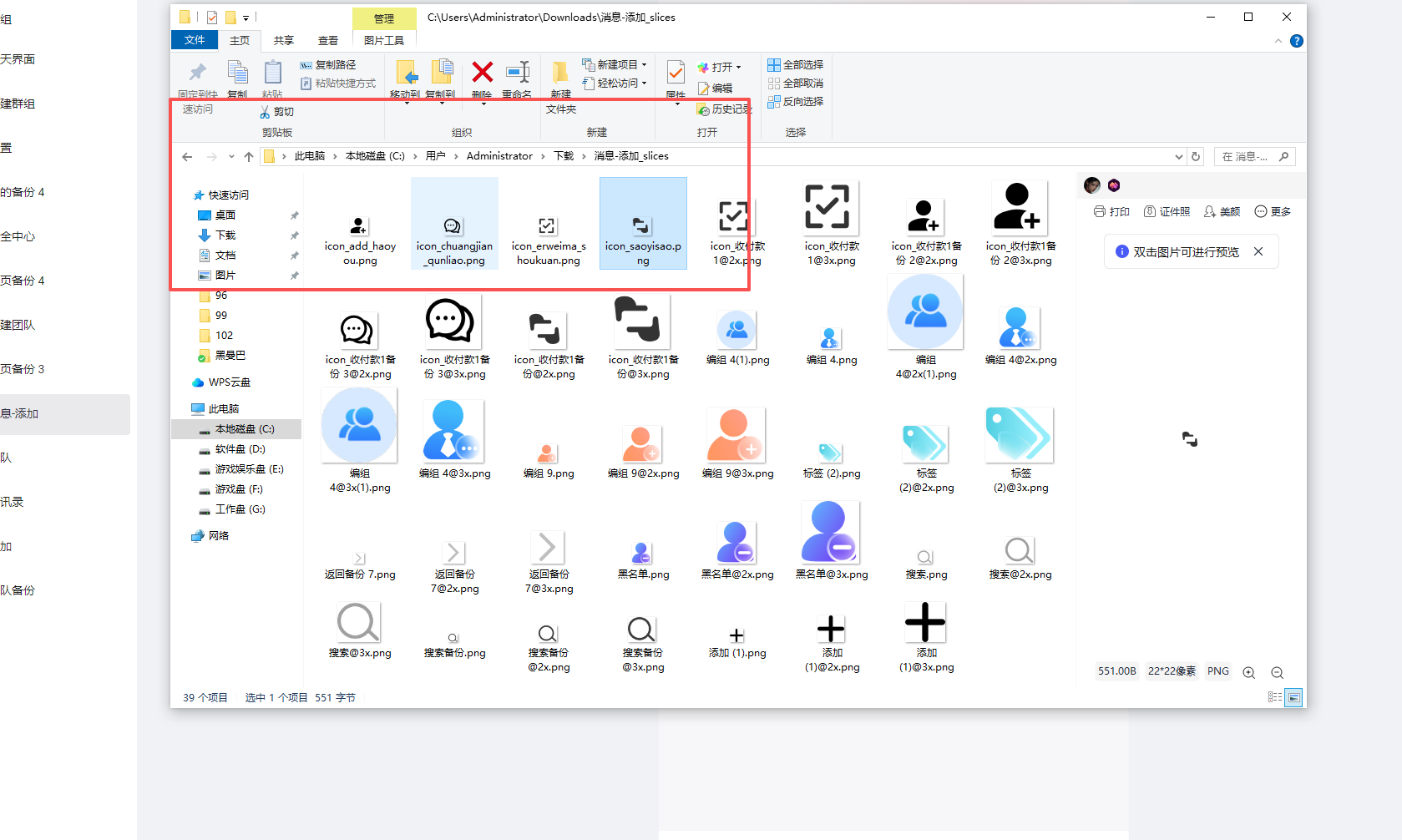Click the Pin to Quick access icon
Screen dimensions: 1402x840
(198, 73)
